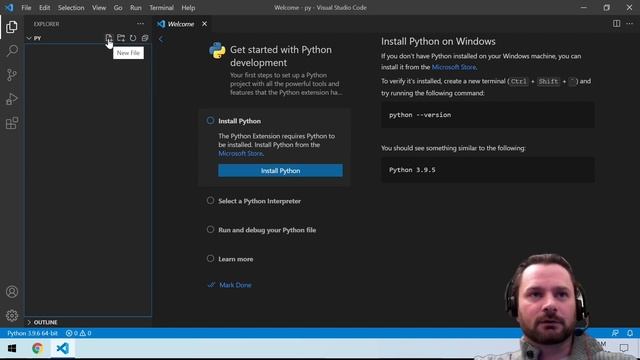Screen dimensions: 640x360
Task: Click Mark Done link
Action: (x=235, y=285)
